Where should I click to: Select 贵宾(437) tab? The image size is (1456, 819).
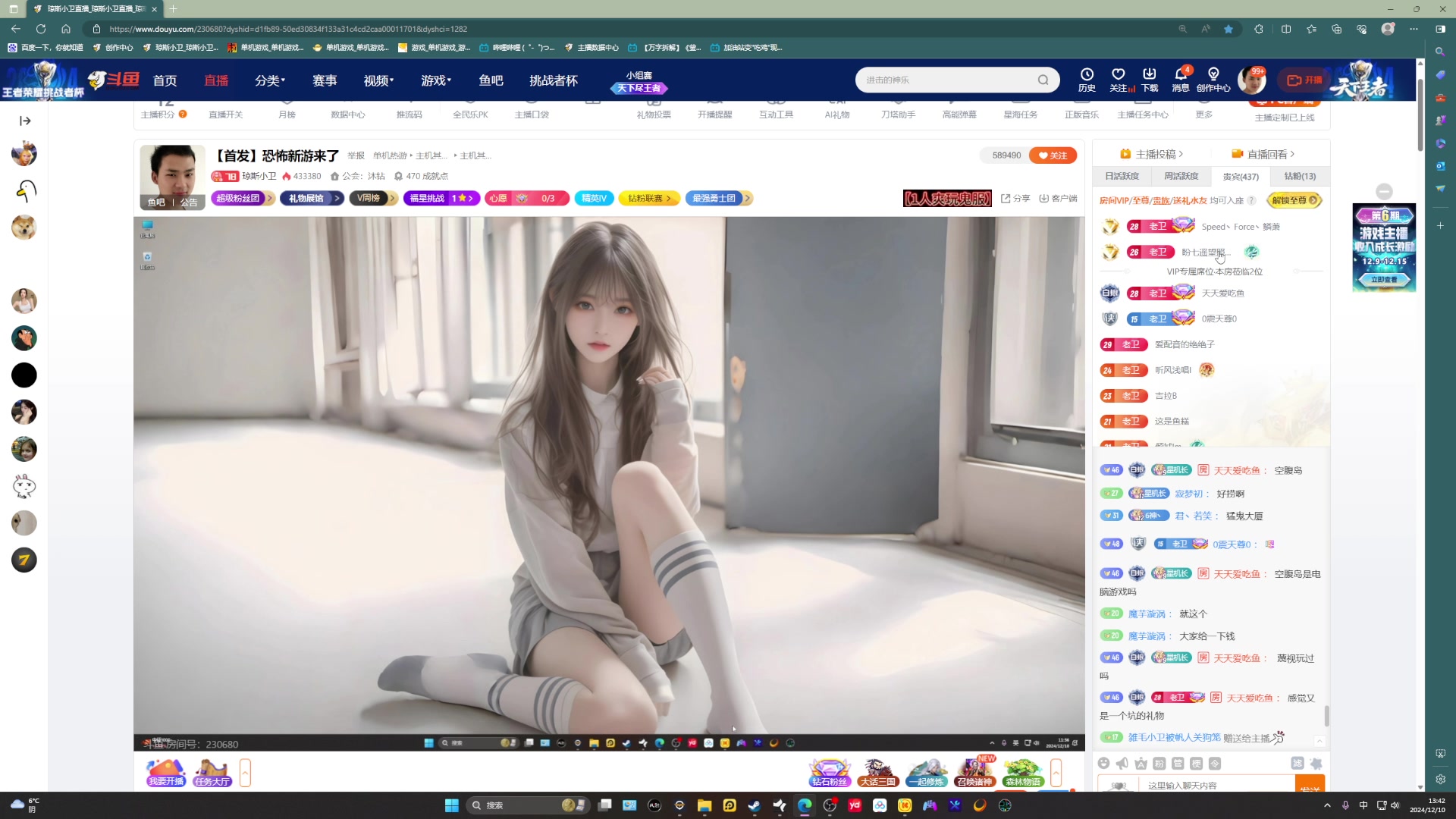pos(1241,176)
